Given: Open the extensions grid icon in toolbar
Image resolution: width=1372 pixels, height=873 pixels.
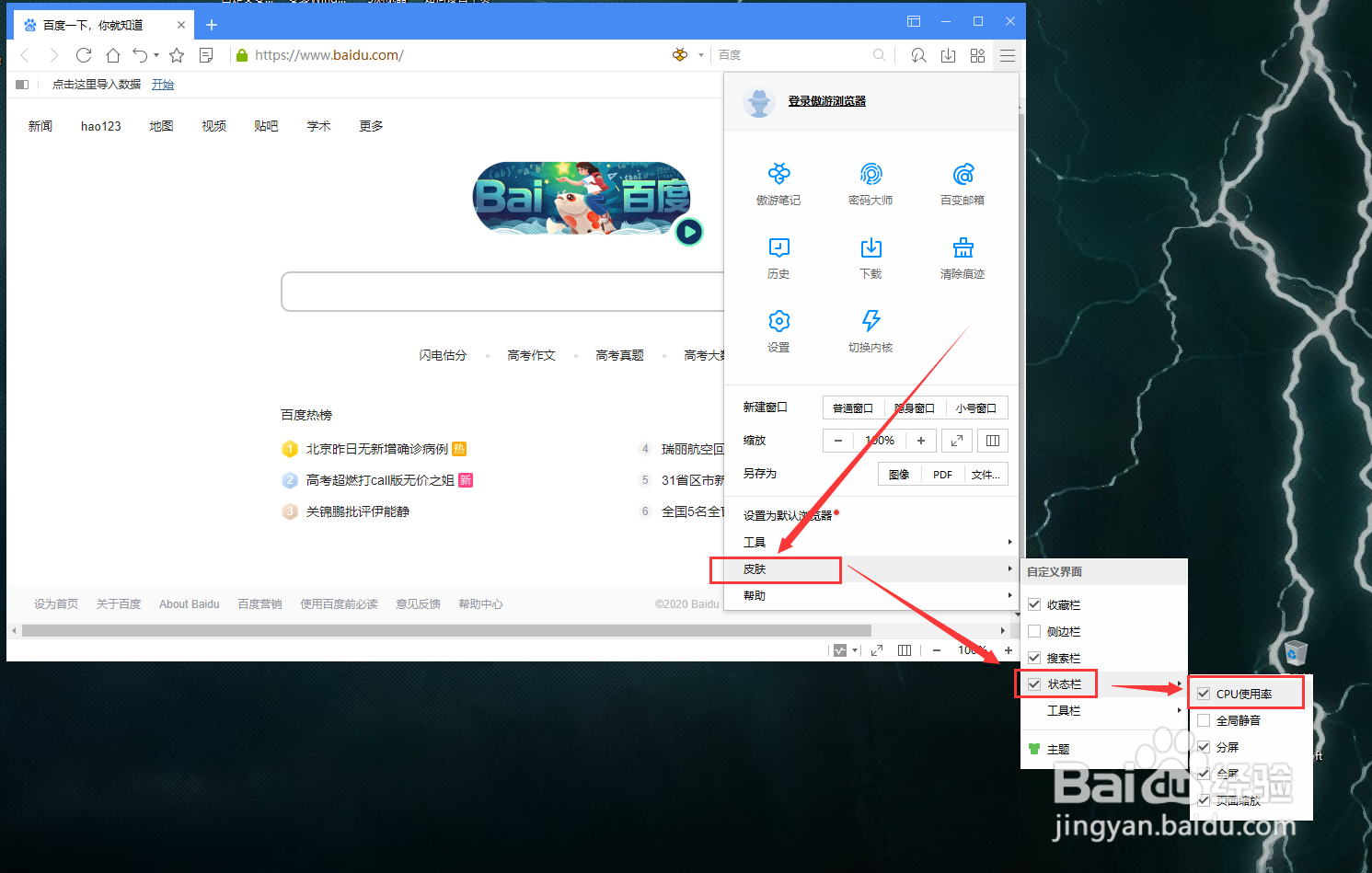Looking at the screenshot, I should coord(977,55).
